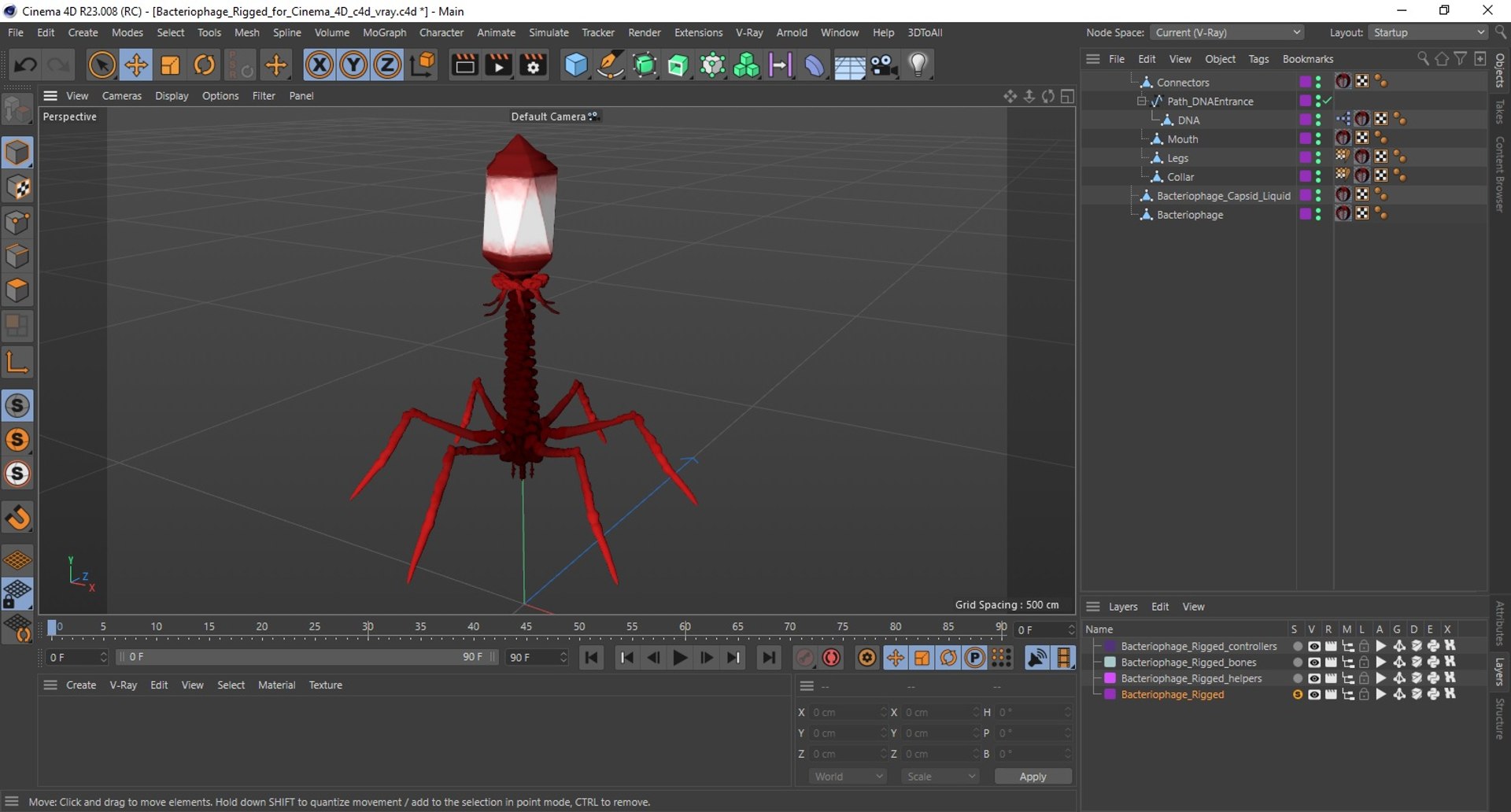The image size is (1511, 812).
Task: Add a Camera object
Action: [884, 65]
